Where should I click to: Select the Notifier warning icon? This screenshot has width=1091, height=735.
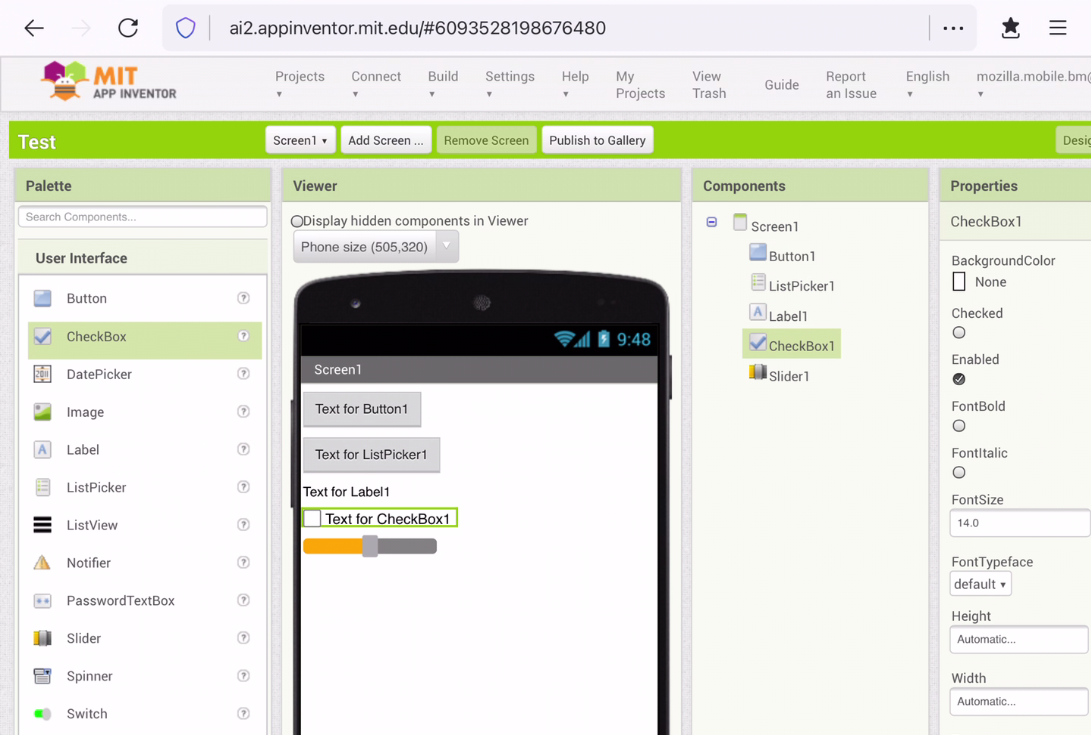pyautogui.click(x=42, y=562)
